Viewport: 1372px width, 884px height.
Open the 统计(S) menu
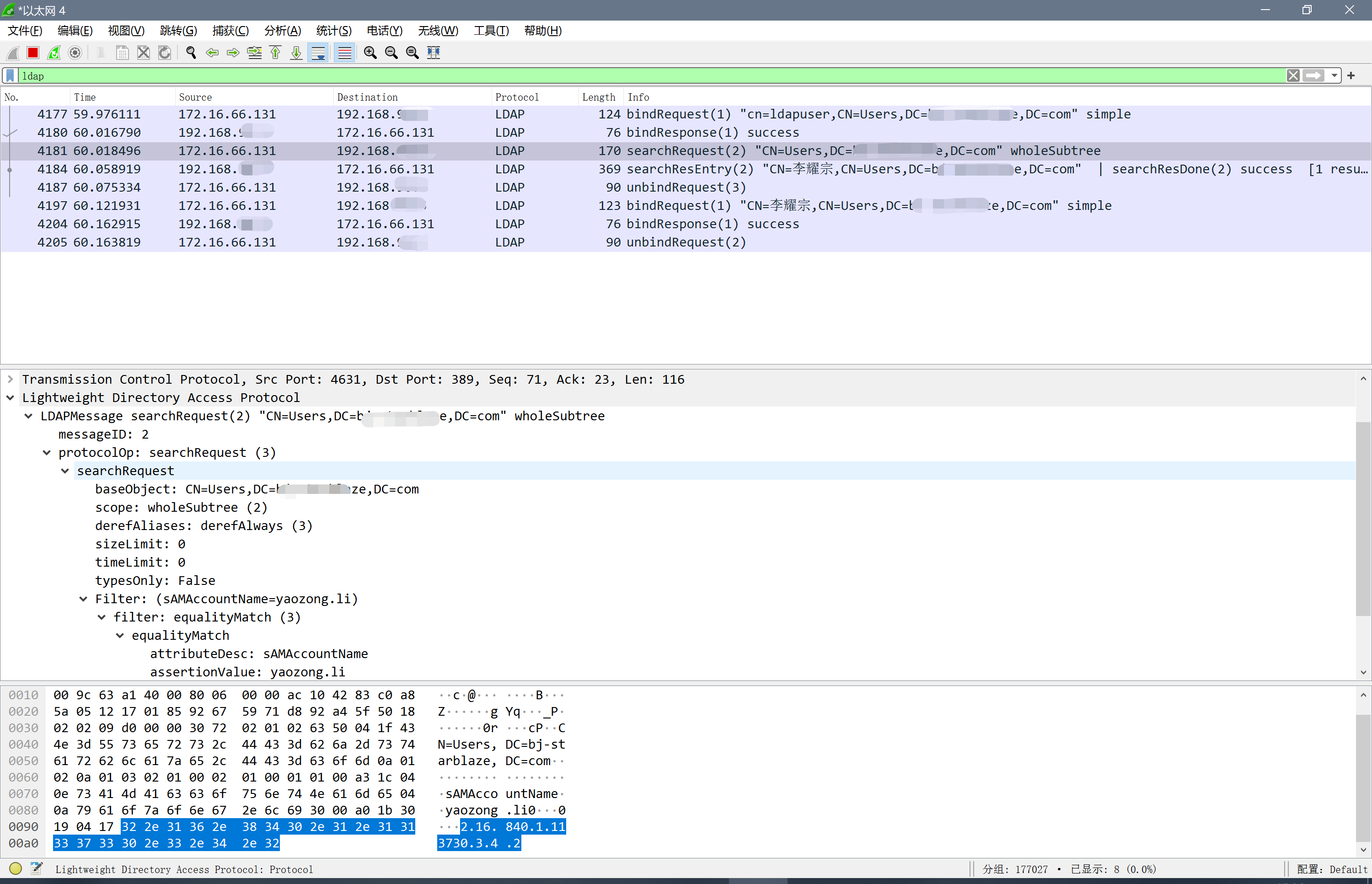click(x=333, y=31)
